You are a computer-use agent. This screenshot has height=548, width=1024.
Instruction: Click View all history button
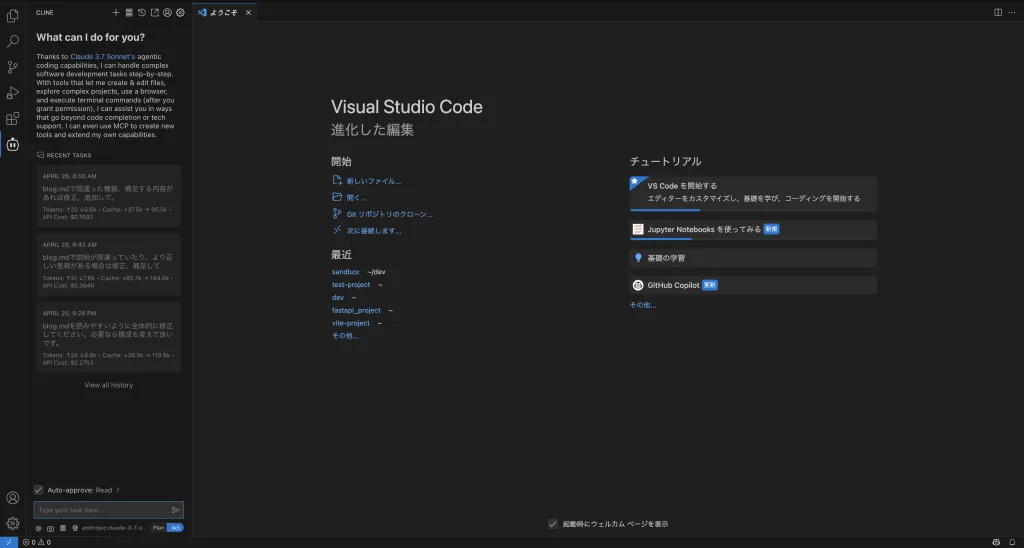tap(108, 385)
